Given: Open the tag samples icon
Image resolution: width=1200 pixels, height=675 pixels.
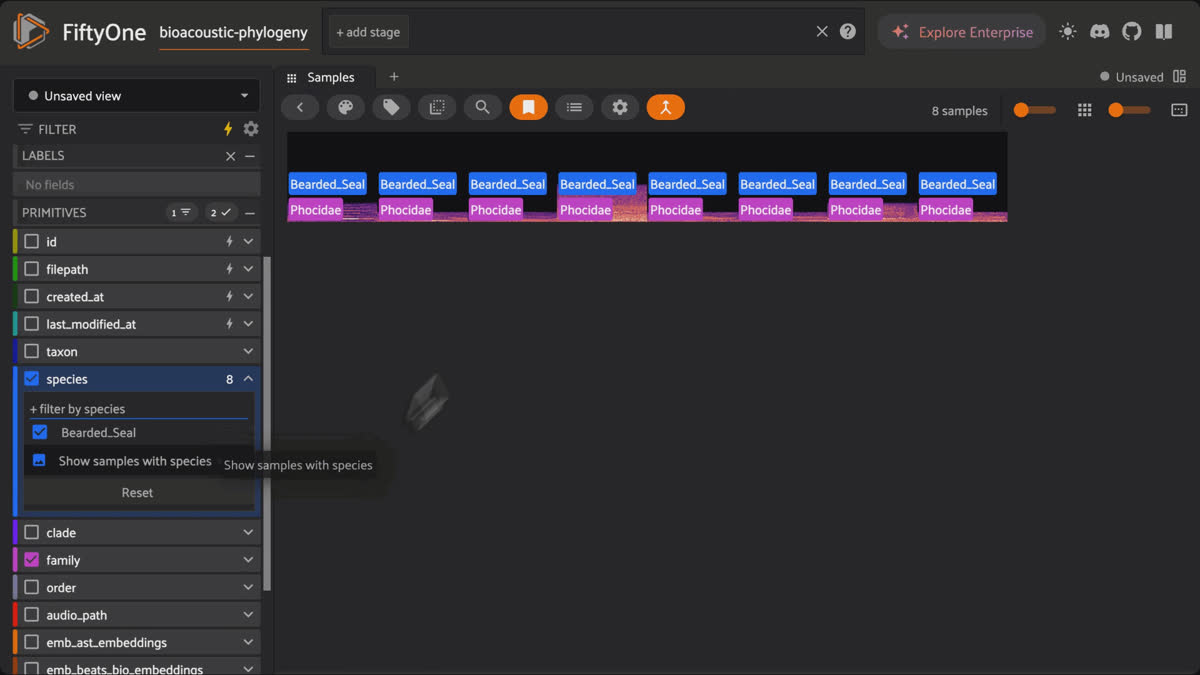Looking at the screenshot, I should click(392, 108).
